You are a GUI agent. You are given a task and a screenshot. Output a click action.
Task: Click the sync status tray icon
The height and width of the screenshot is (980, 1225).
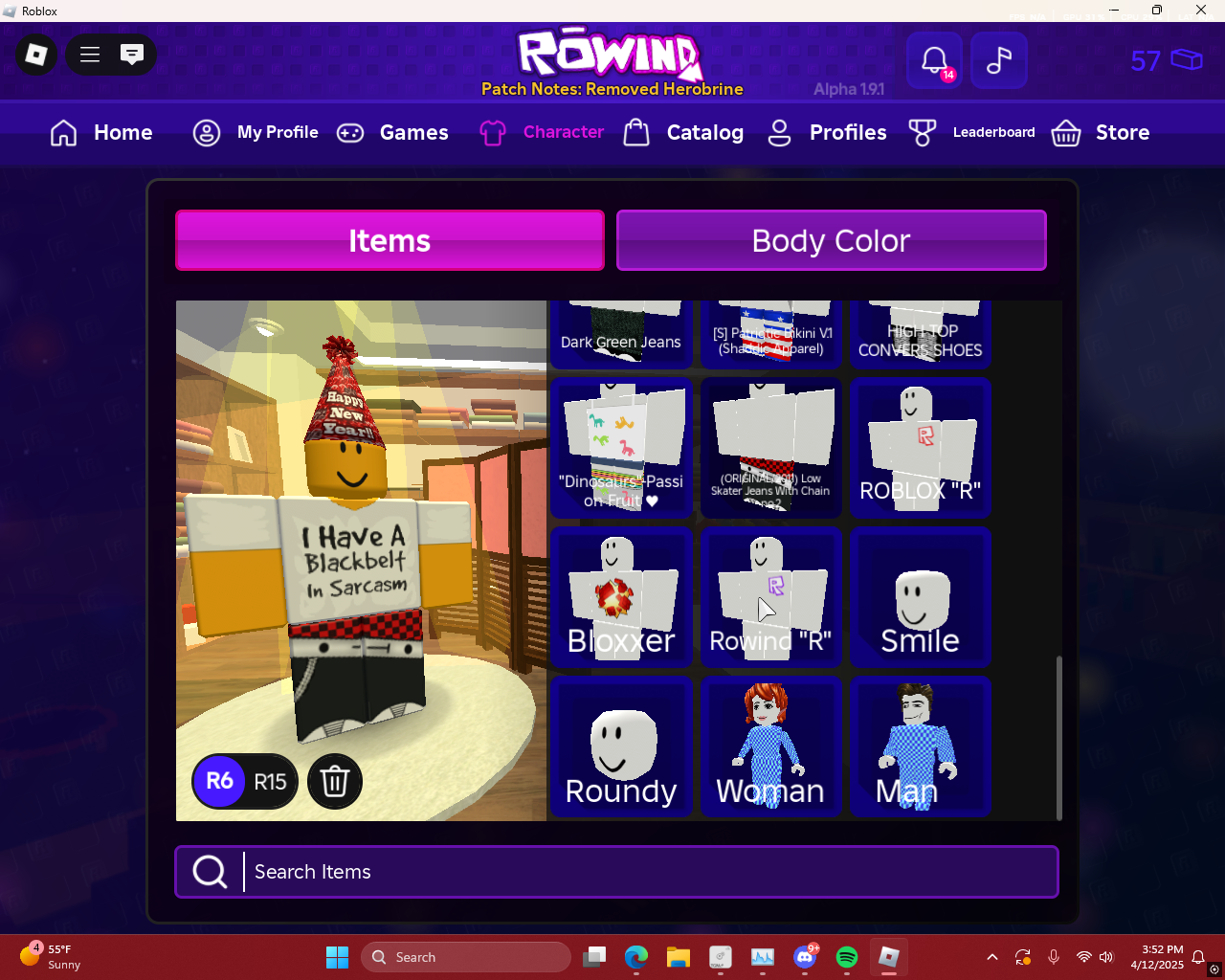1023,957
